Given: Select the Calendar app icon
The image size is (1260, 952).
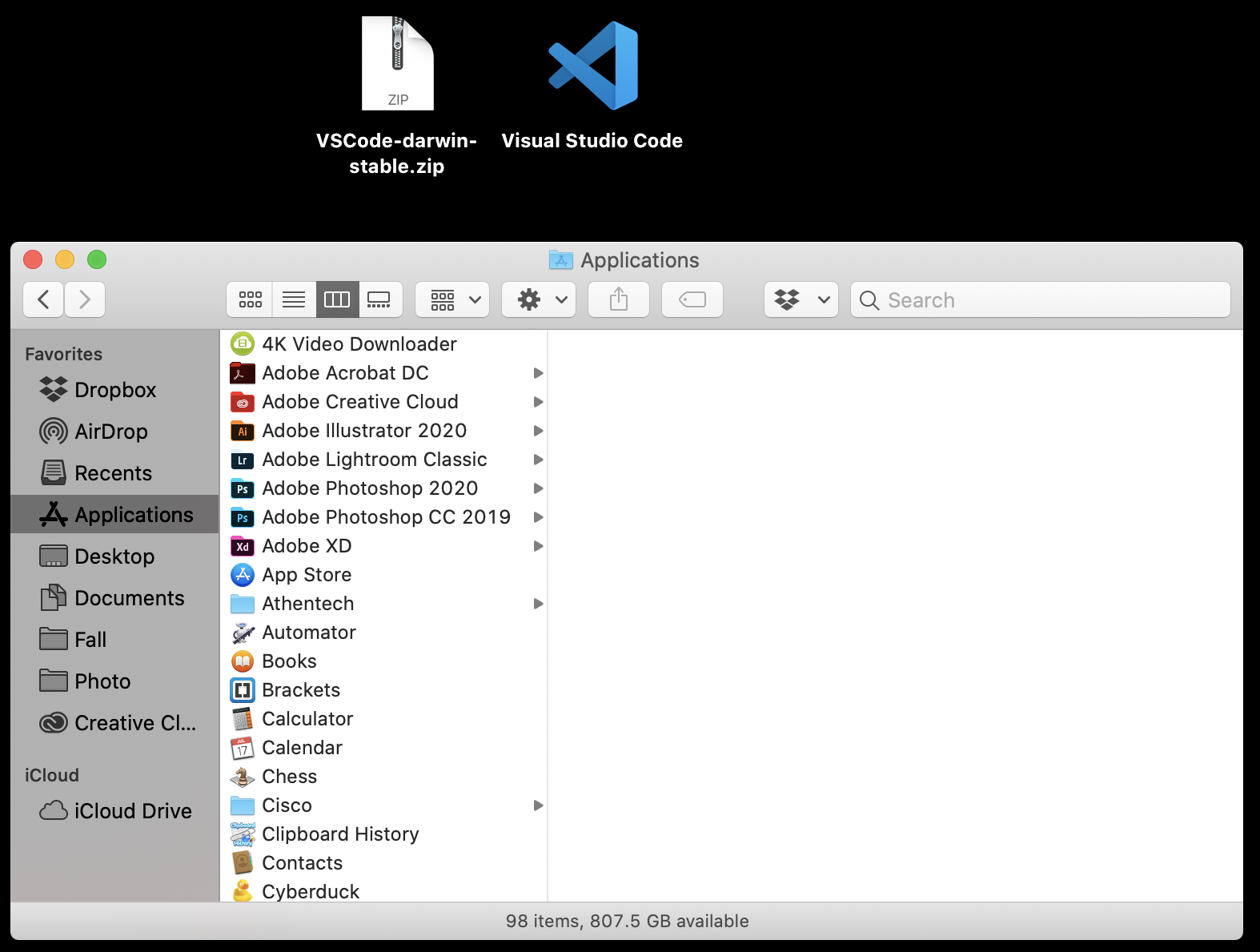Looking at the screenshot, I should [x=243, y=748].
